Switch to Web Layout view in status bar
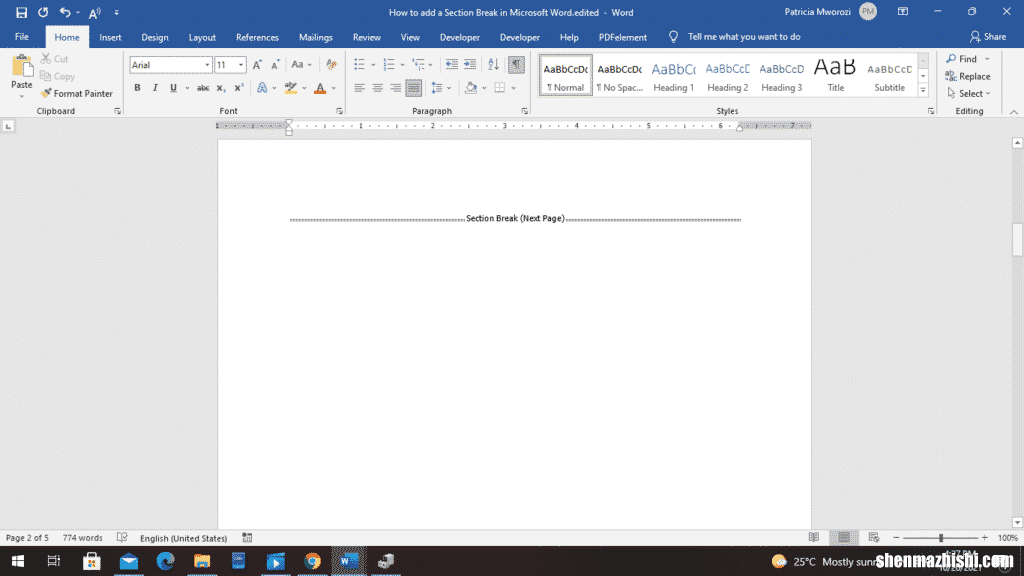This screenshot has height=576, width=1024. point(874,537)
